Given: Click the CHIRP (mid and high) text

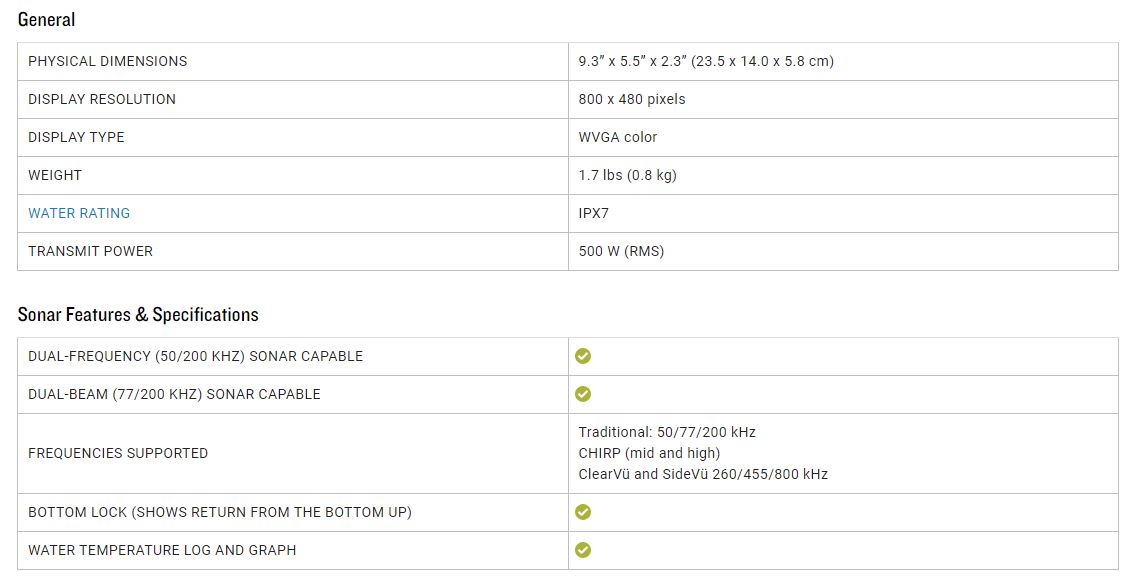Looking at the screenshot, I should point(649,453).
